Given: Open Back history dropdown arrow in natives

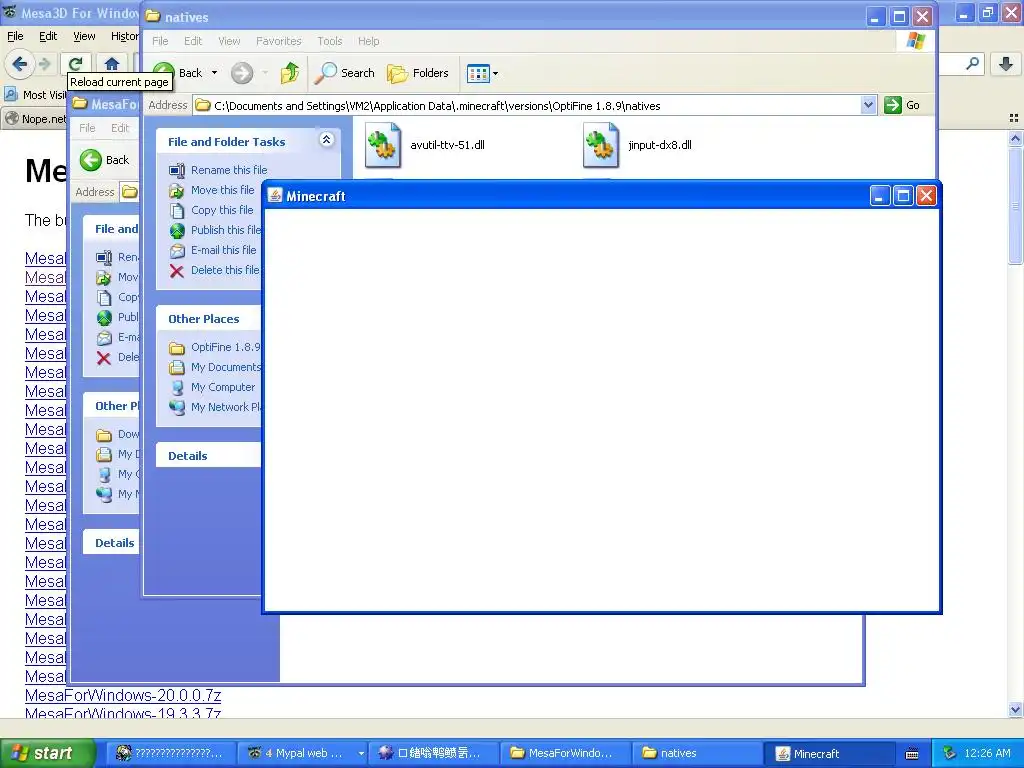Looking at the screenshot, I should [x=214, y=73].
